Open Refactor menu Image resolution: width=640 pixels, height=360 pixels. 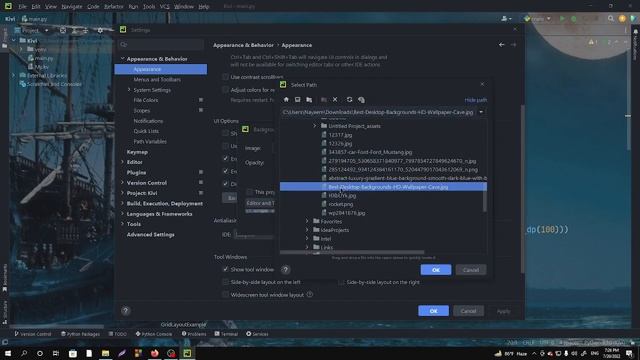(x=113, y=7)
